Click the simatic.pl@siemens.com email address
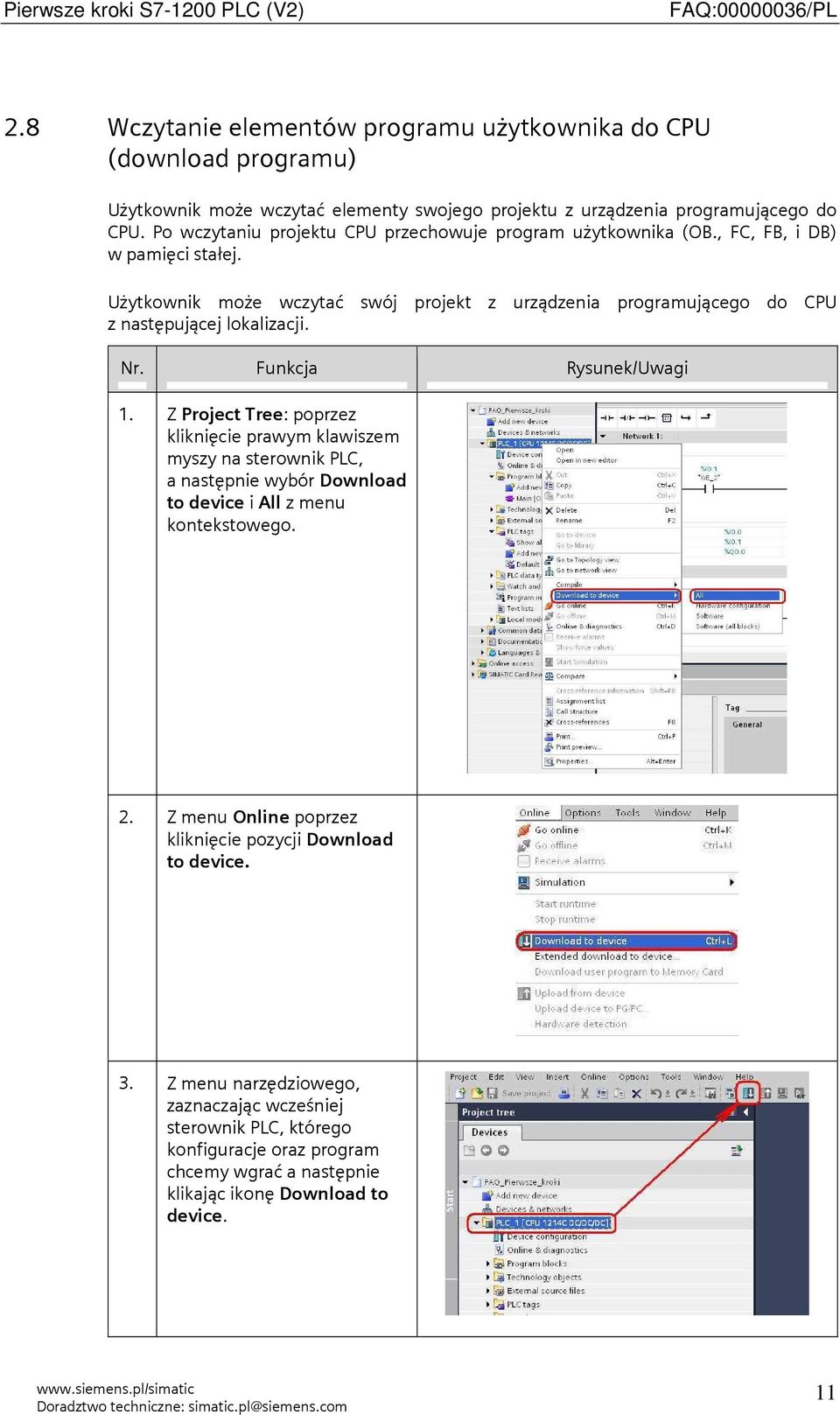 (x=268, y=1406)
